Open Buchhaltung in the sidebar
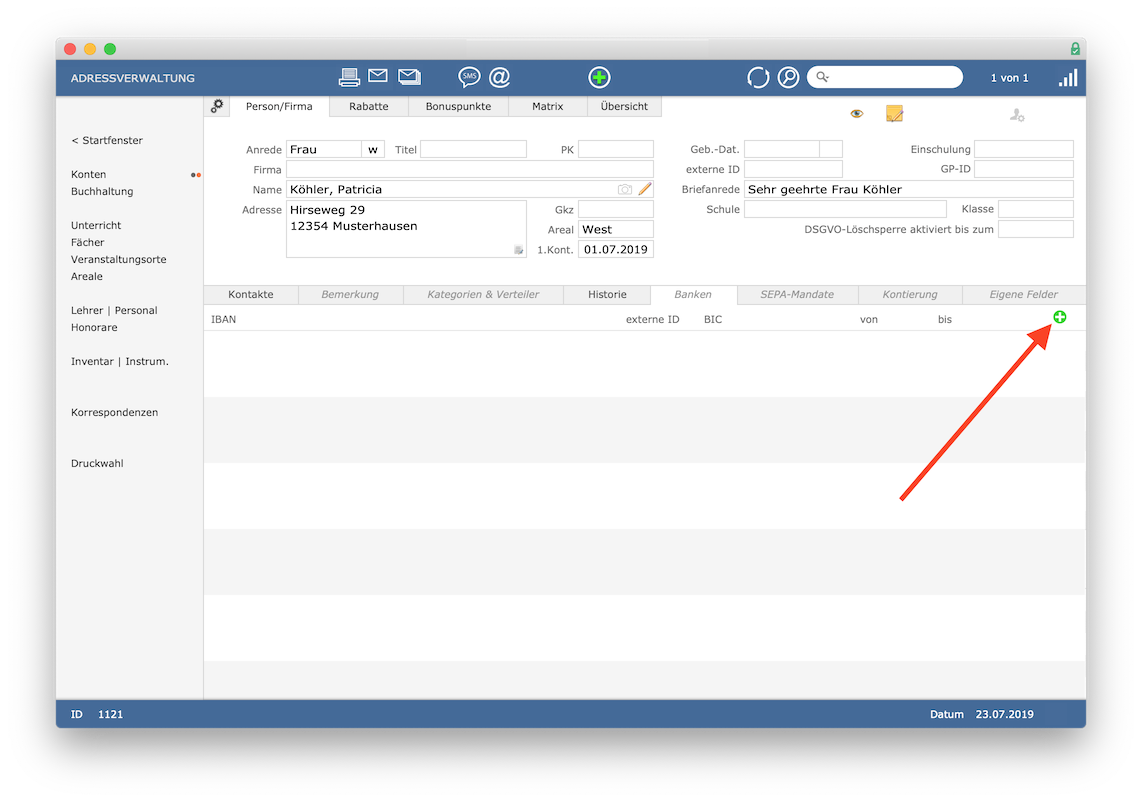The image size is (1142, 802). pyautogui.click(x=102, y=192)
